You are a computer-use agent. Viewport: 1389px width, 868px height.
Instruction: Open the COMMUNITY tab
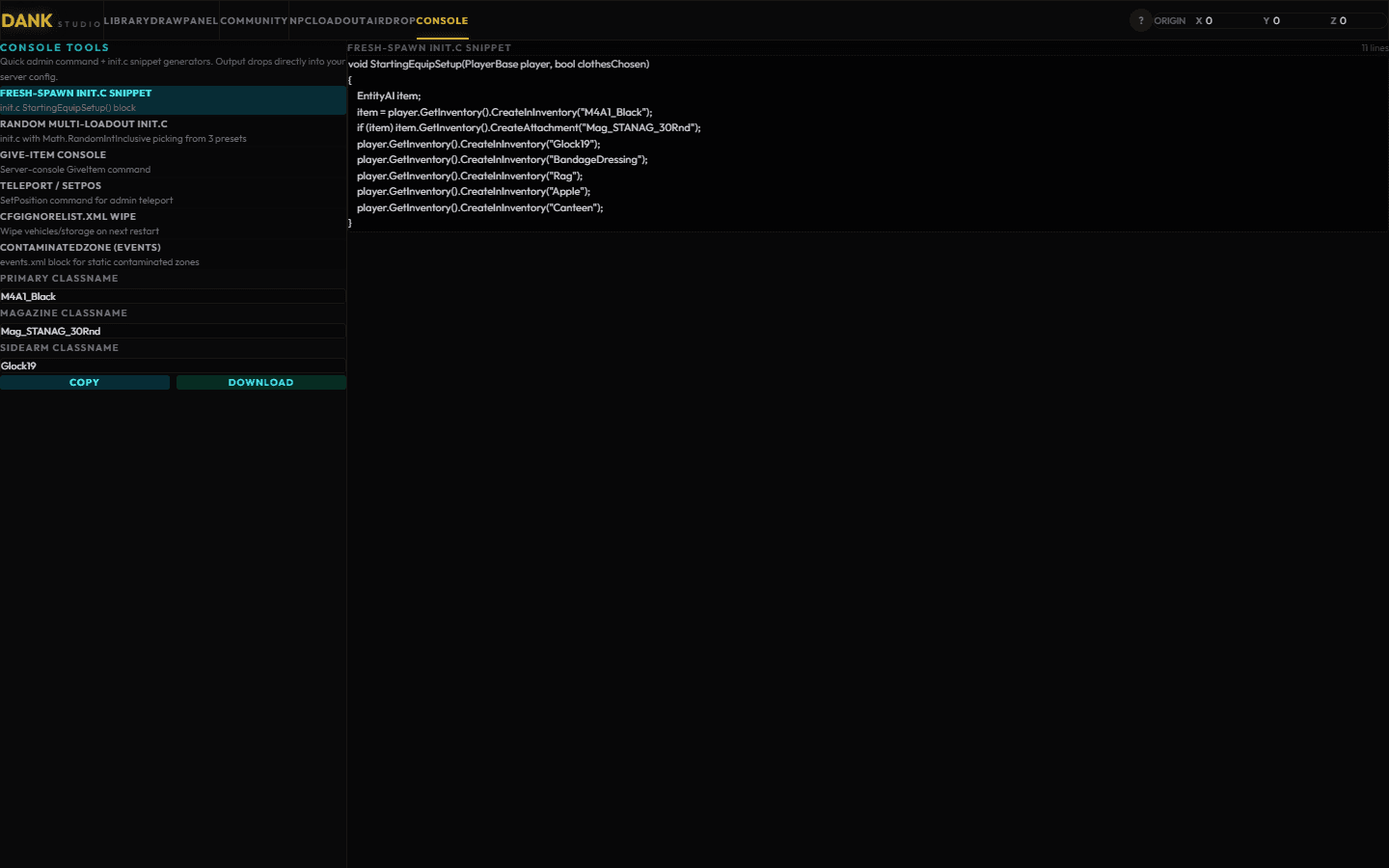tap(254, 20)
